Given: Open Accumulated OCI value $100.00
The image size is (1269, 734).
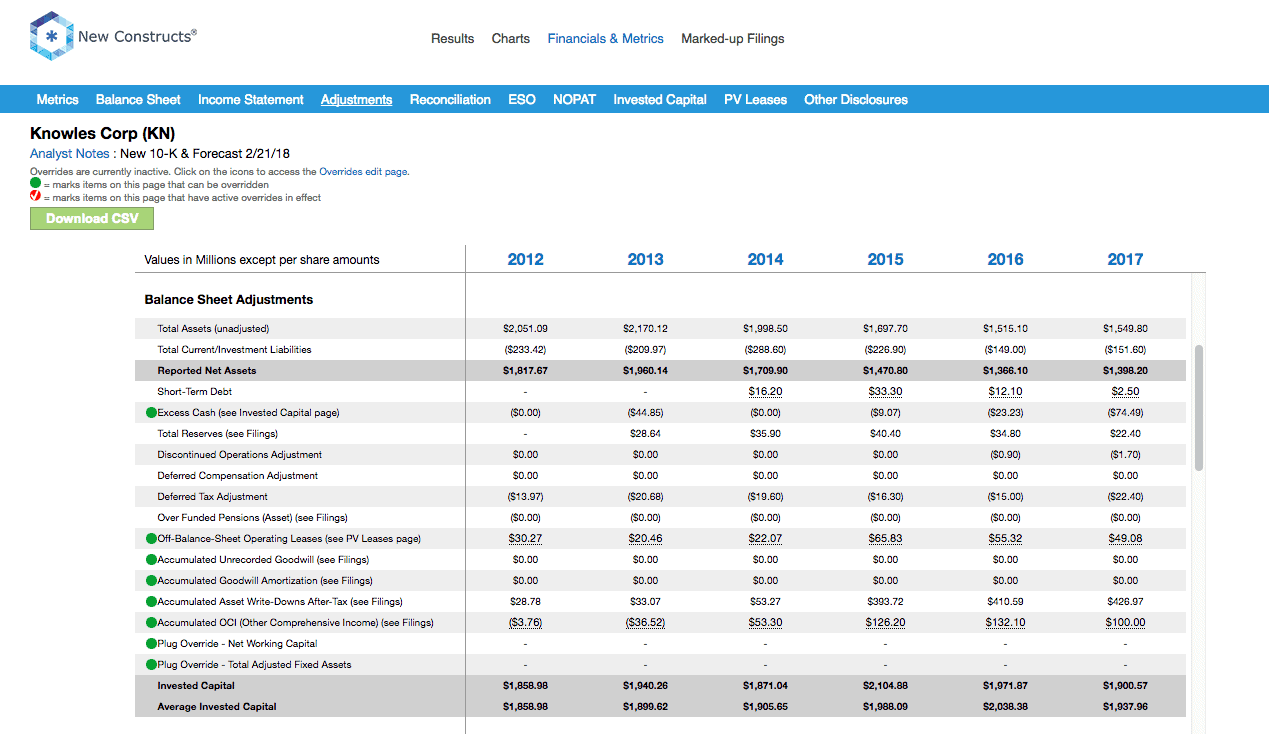Looking at the screenshot, I should pyautogui.click(x=1125, y=623).
